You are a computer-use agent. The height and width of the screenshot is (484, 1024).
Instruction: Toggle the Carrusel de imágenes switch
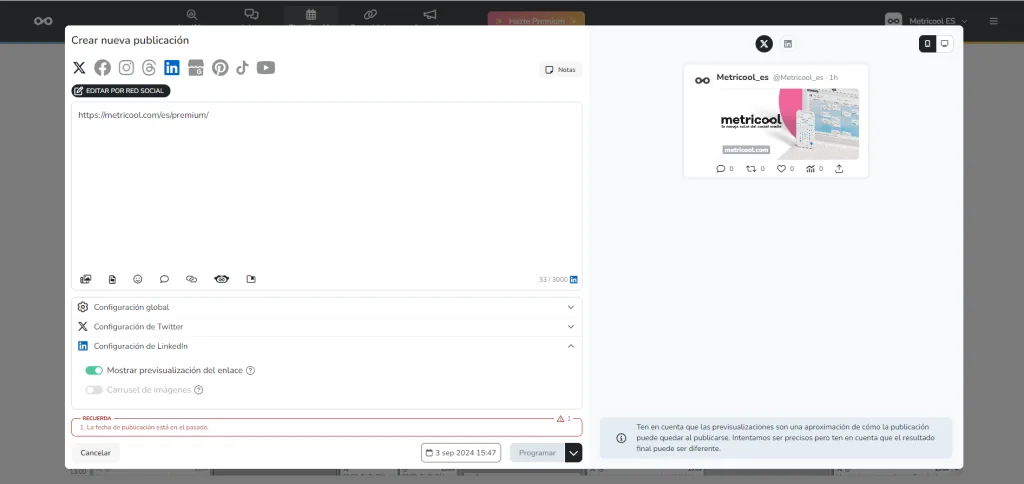(x=94, y=390)
